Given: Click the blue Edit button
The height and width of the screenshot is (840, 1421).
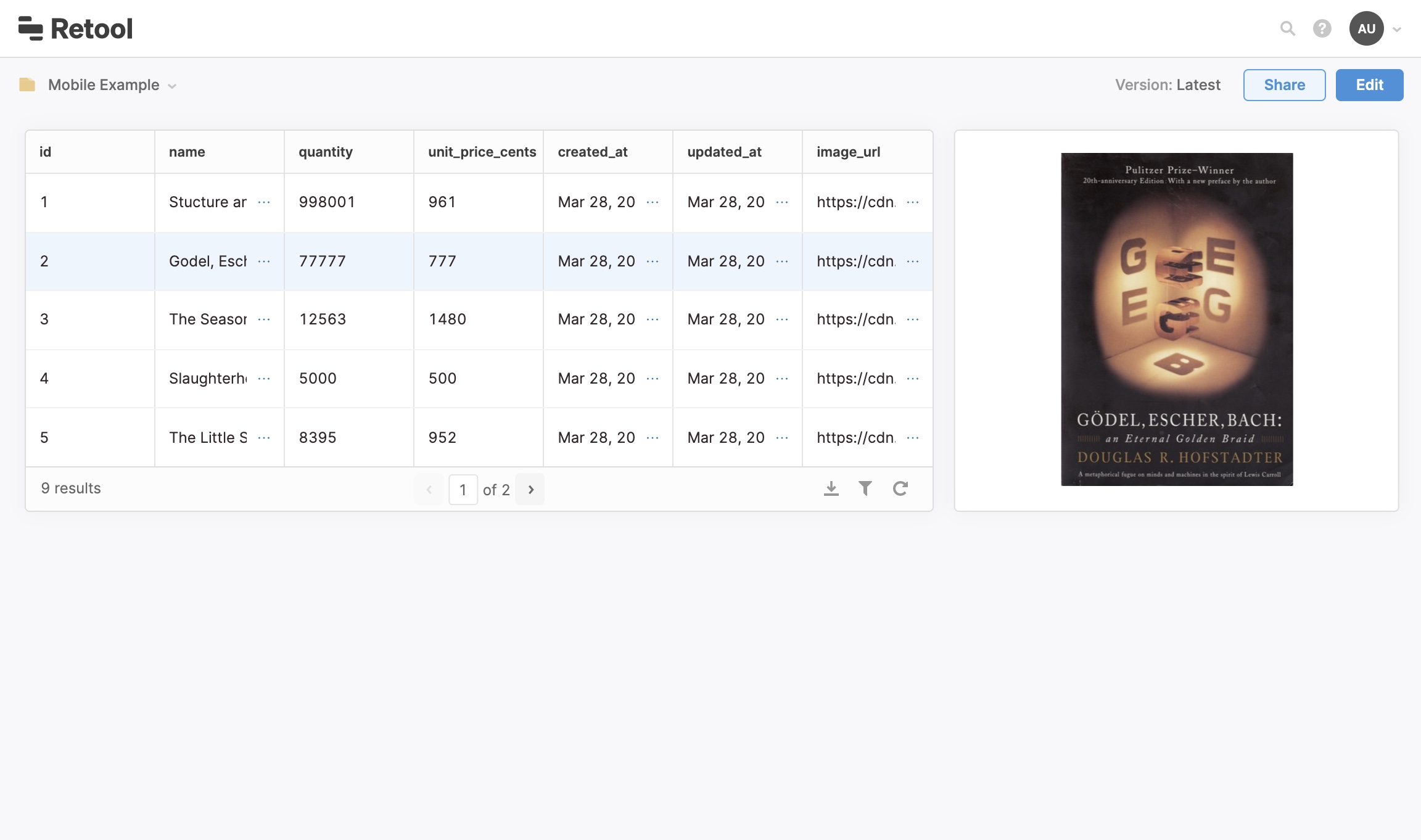Looking at the screenshot, I should coord(1369,85).
